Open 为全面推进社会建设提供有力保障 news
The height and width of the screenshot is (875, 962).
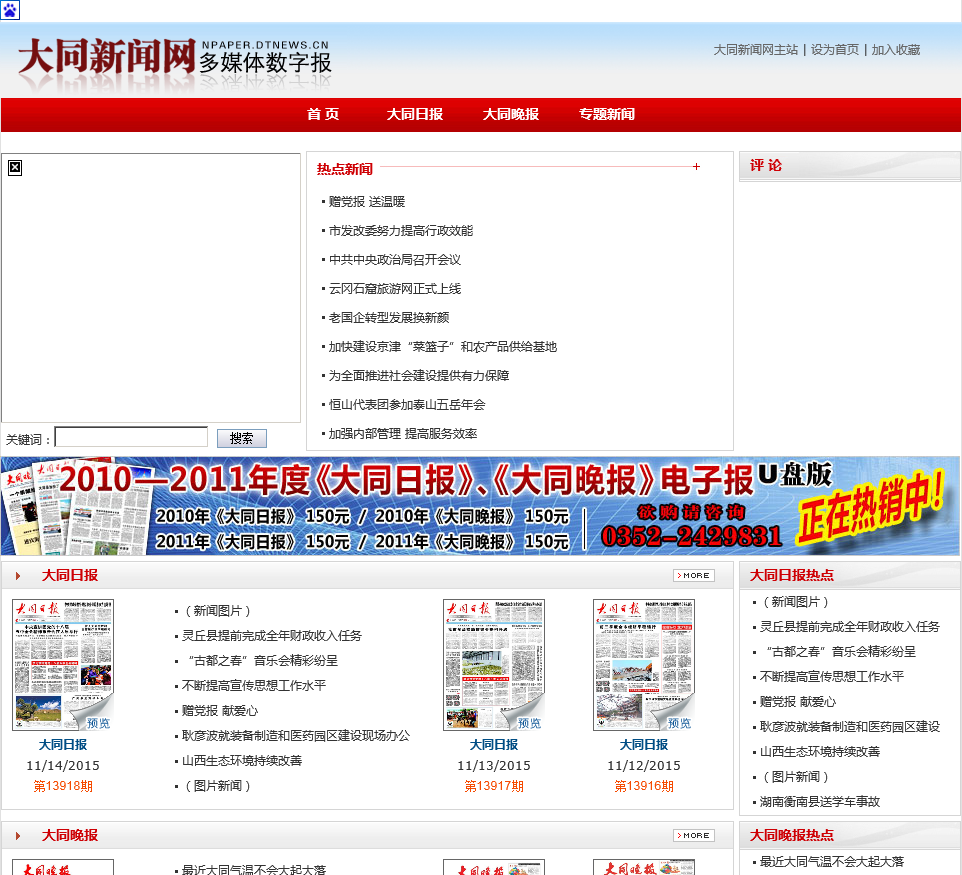click(419, 376)
